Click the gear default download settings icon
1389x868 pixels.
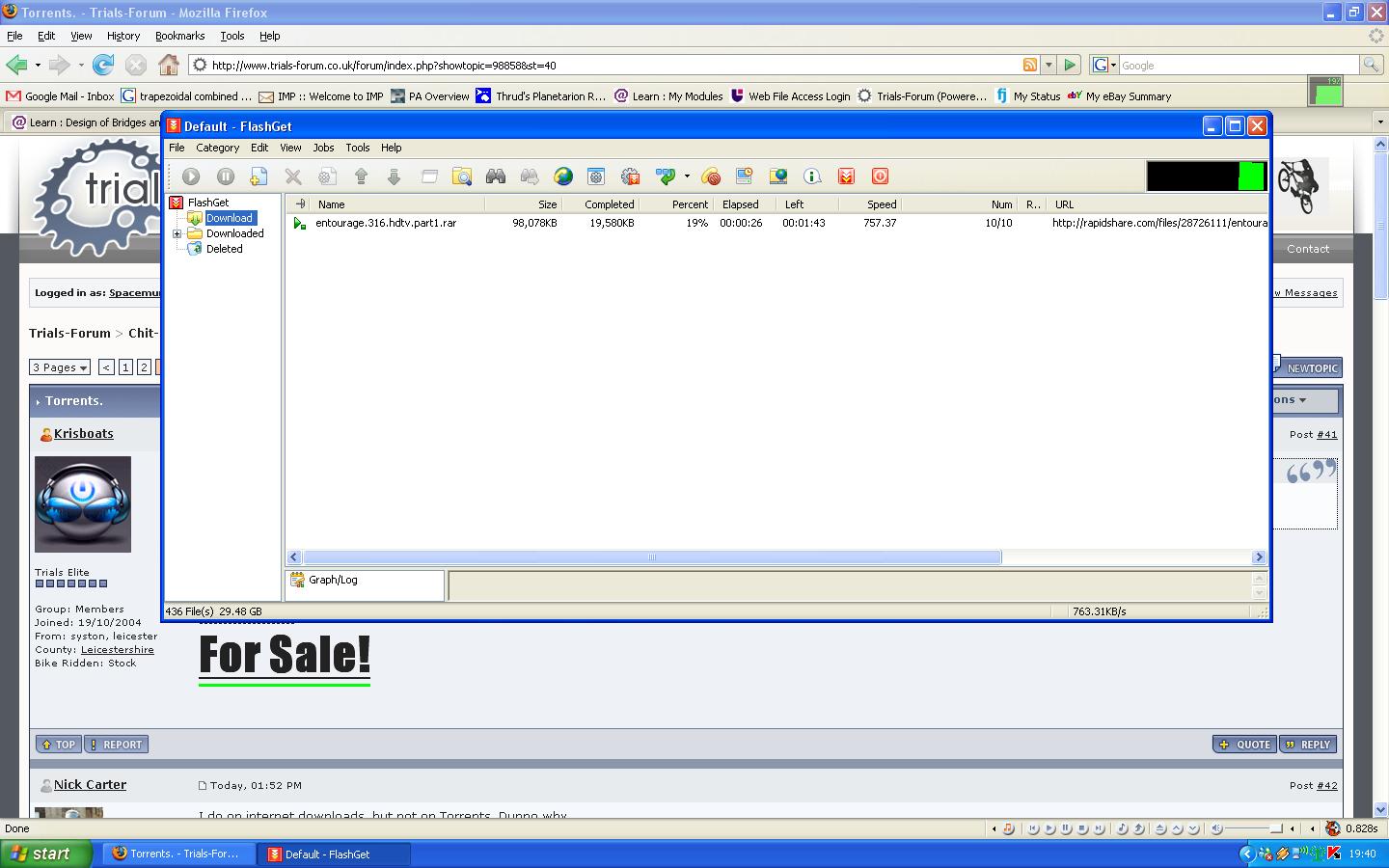click(631, 176)
